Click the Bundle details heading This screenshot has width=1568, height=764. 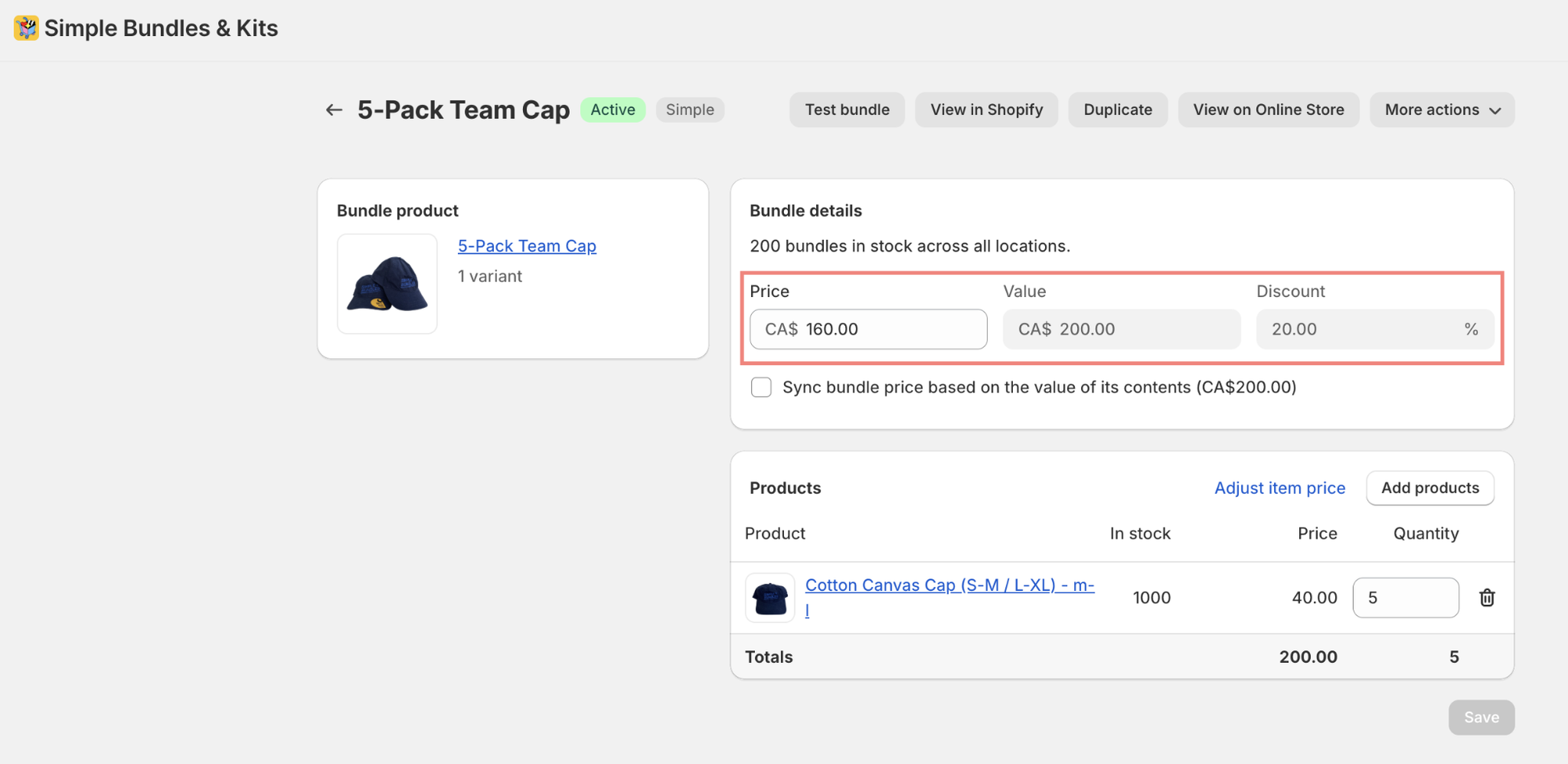[805, 211]
